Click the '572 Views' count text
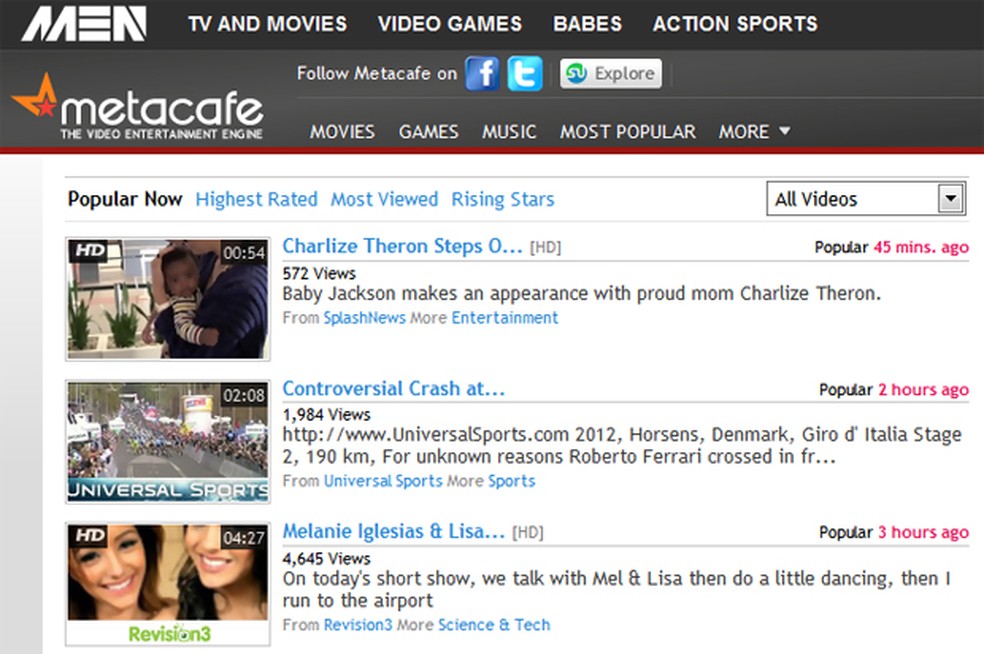 tap(319, 274)
